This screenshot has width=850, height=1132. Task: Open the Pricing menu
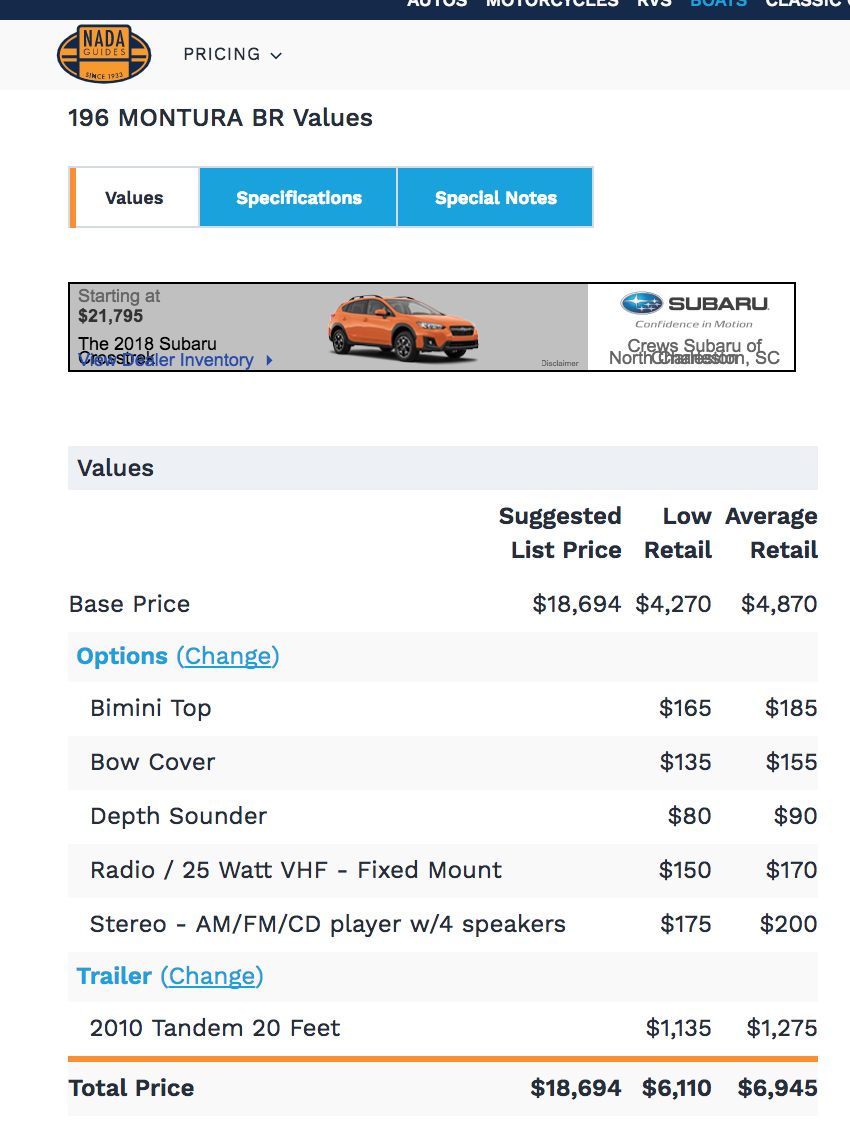pos(232,54)
